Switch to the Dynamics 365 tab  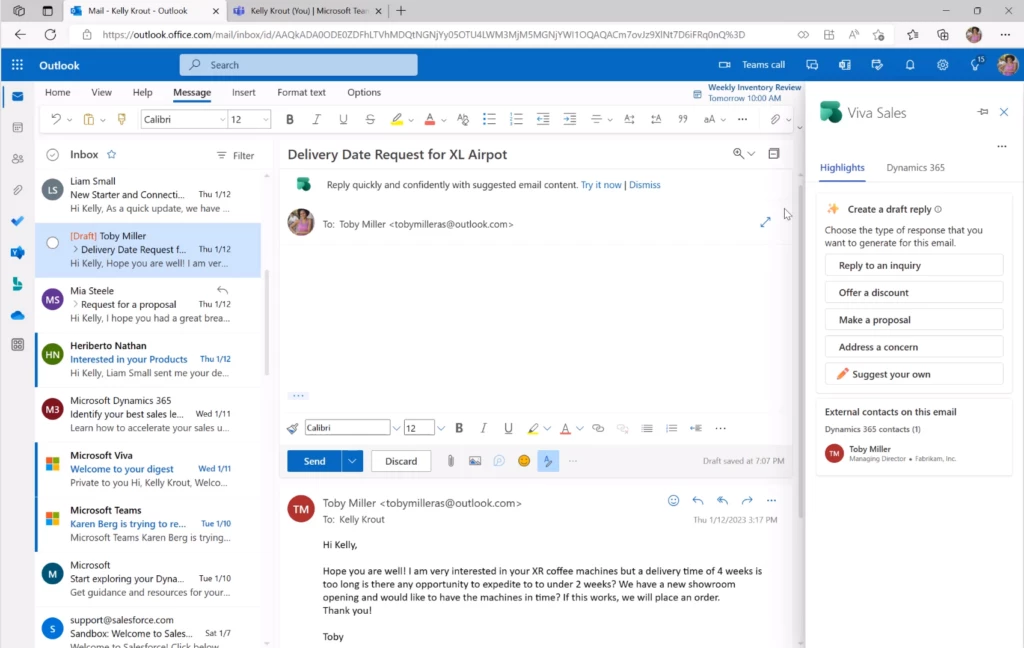tap(915, 168)
